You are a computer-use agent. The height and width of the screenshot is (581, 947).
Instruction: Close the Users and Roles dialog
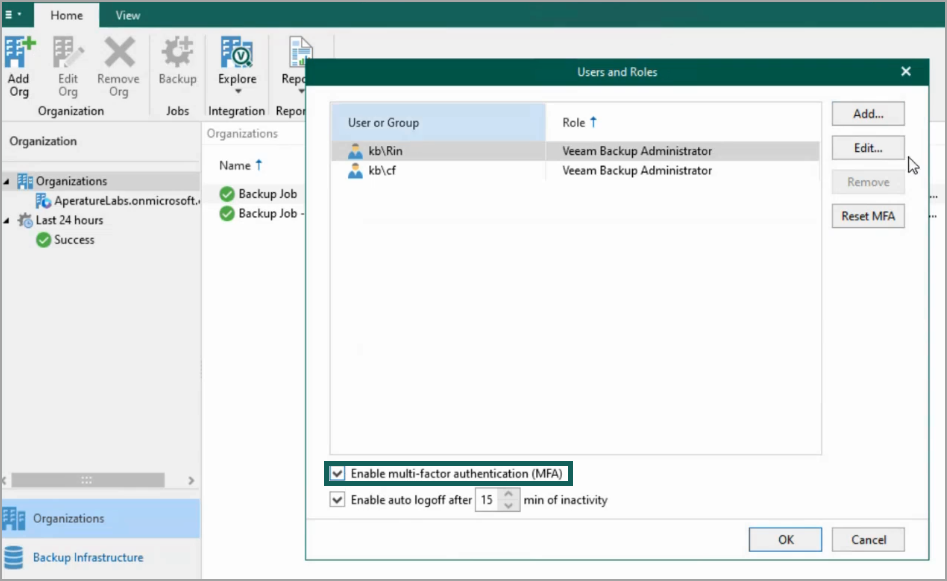pos(905,72)
